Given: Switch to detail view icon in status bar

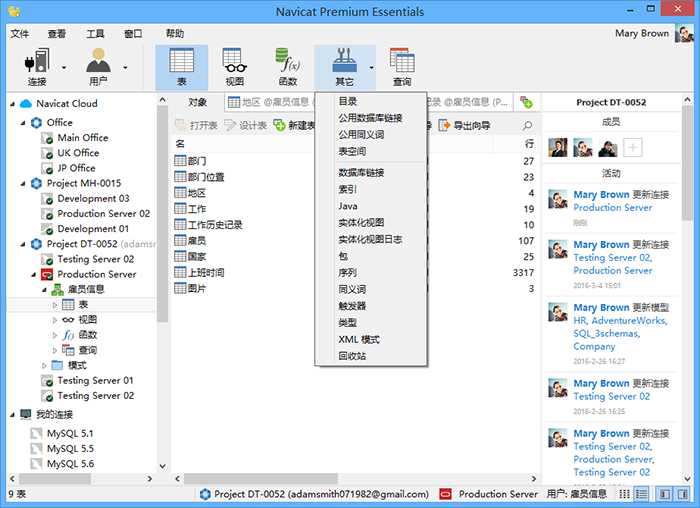Looking at the screenshot, I should [x=642, y=494].
